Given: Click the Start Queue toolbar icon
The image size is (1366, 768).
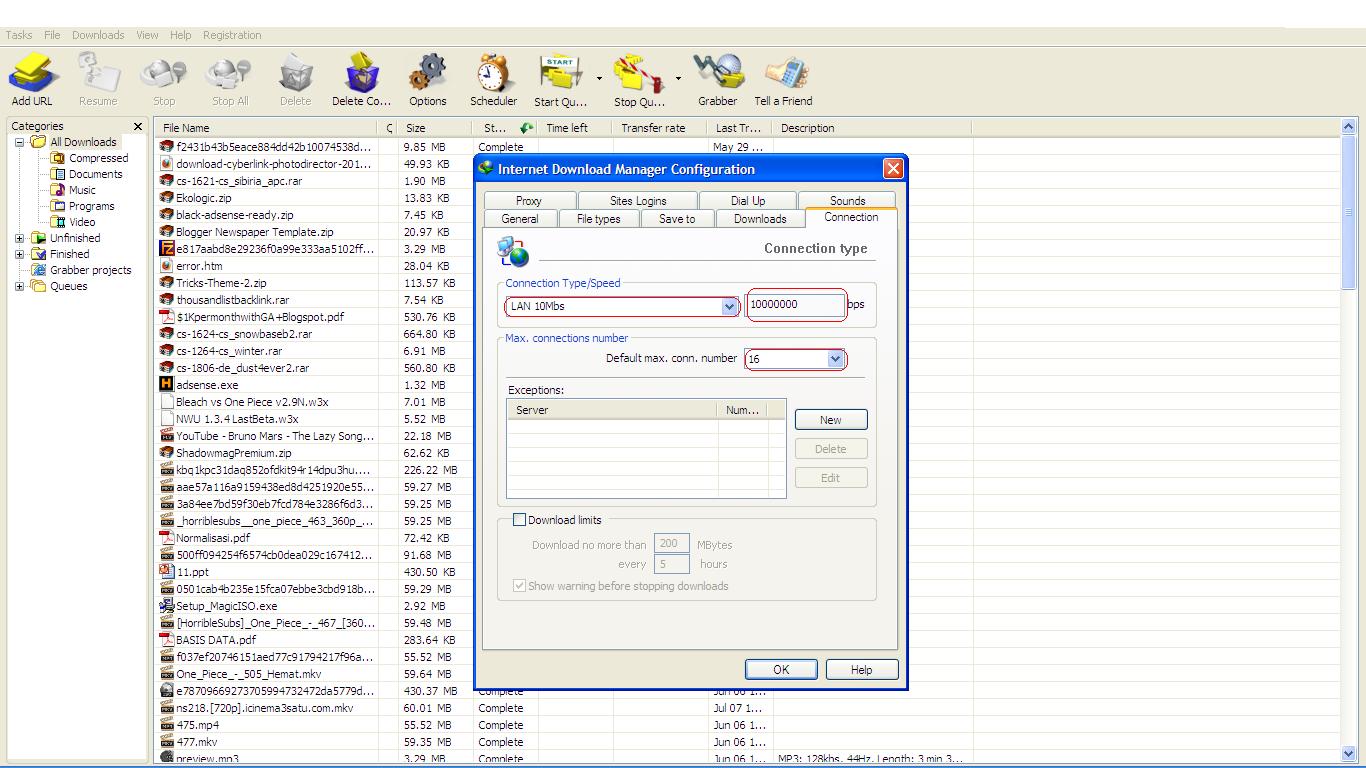Looking at the screenshot, I should tap(560, 73).
